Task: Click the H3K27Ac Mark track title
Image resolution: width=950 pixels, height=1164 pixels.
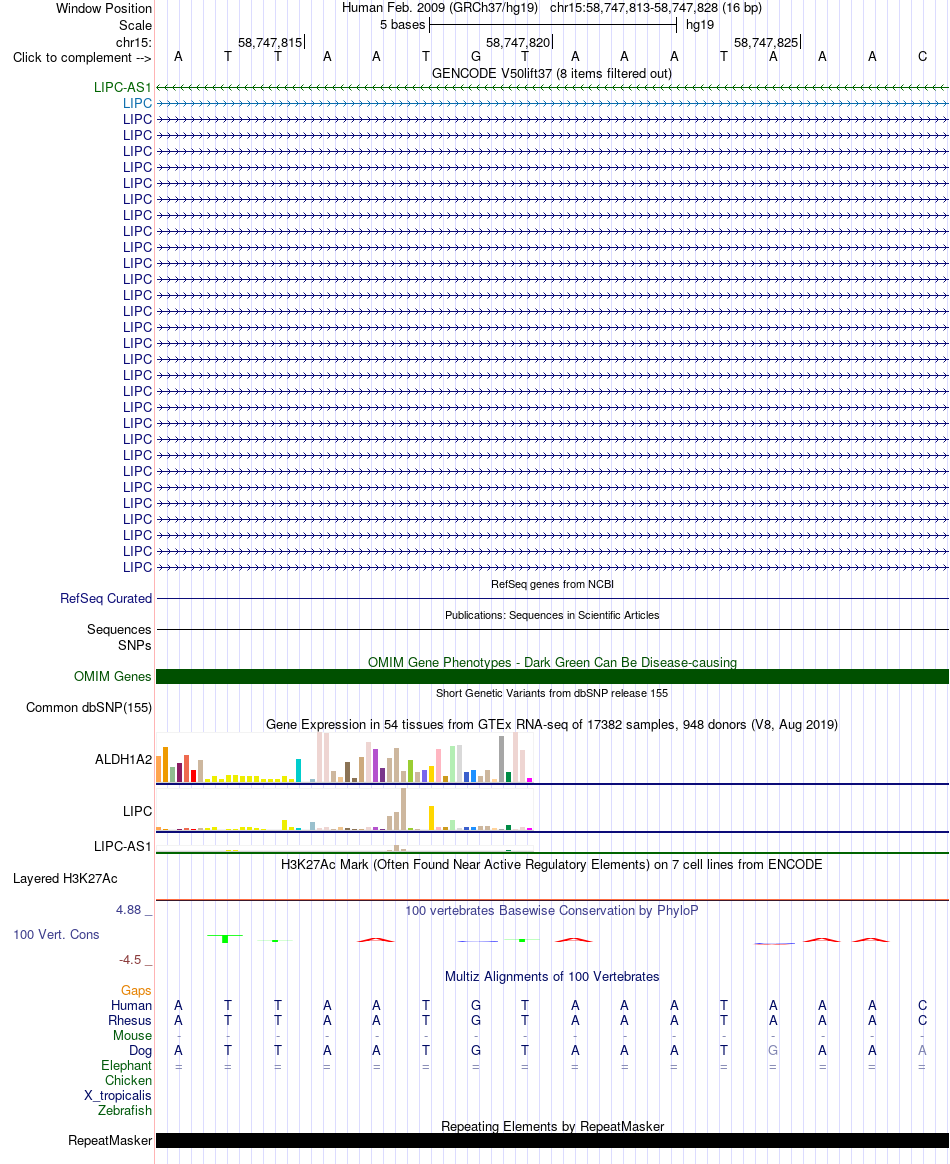Action: point(551,865)
